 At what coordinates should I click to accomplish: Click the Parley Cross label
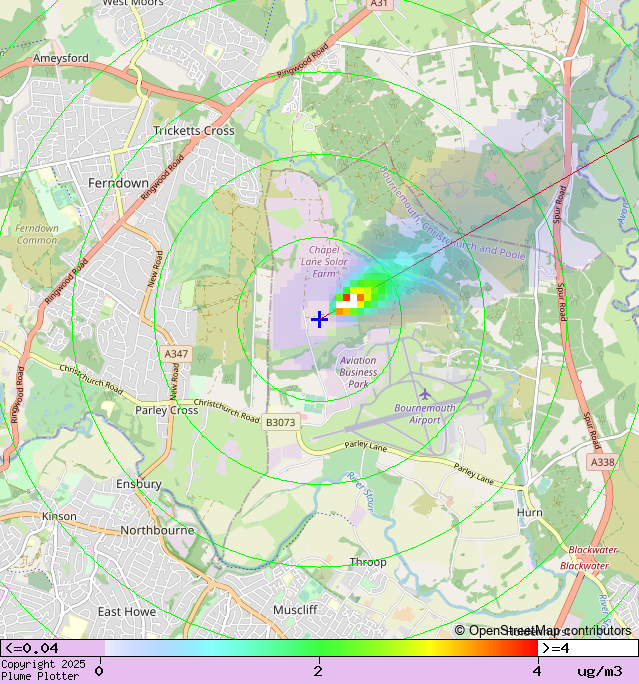pos(167,410)
